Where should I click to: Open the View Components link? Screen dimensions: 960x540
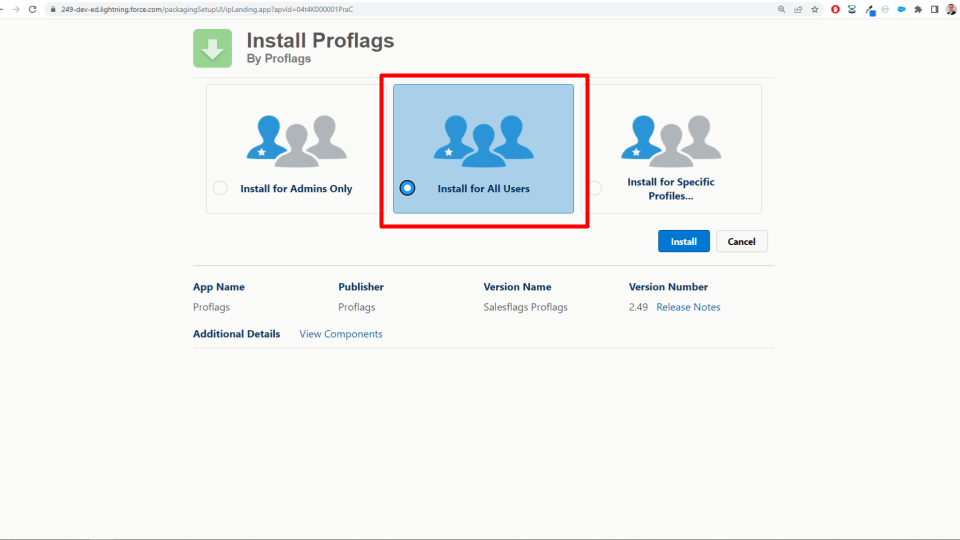pos(340,334)
